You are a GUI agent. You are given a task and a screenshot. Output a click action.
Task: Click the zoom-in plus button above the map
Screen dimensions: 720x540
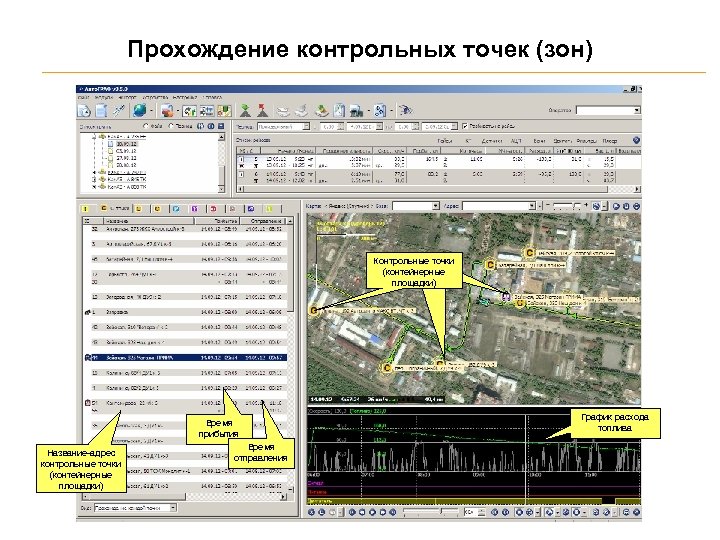[586, 206]
